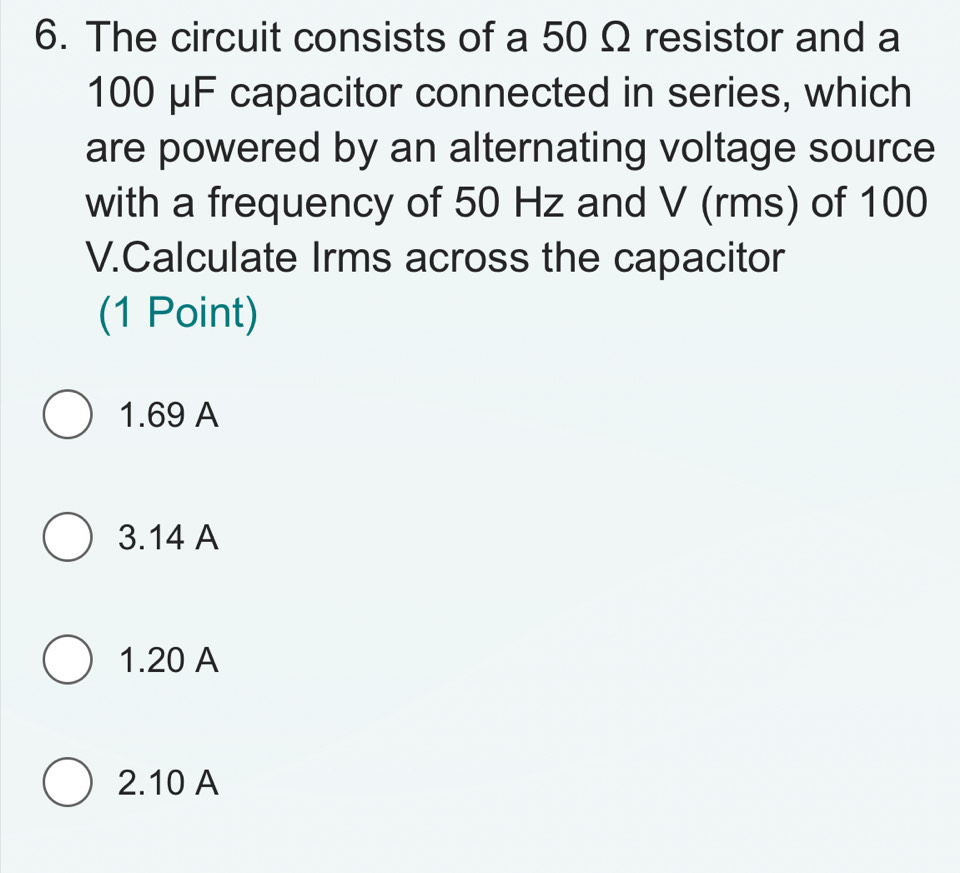Click the '3.14 A' answer label text
This screenshot has width=960, height=873.
tap(167, 538)
